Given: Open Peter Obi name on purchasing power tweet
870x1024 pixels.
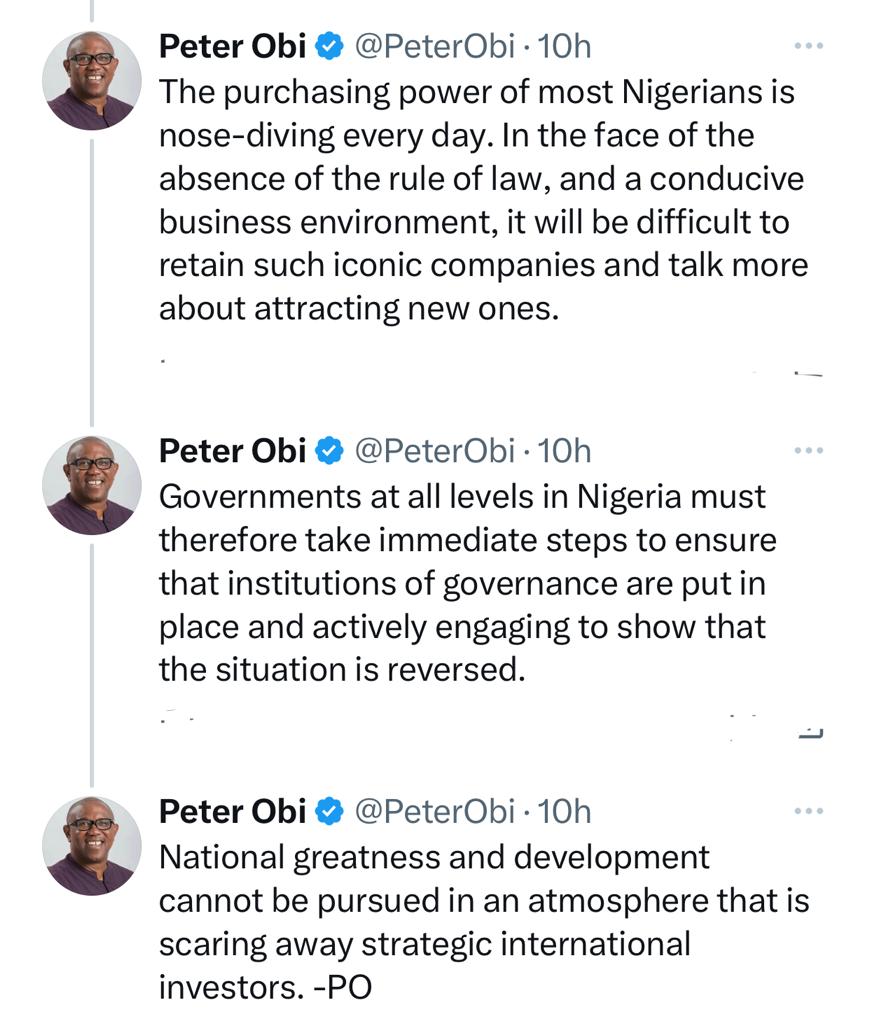Looking at the screenshot, I should pyautogui.click(x=232, y=45).
